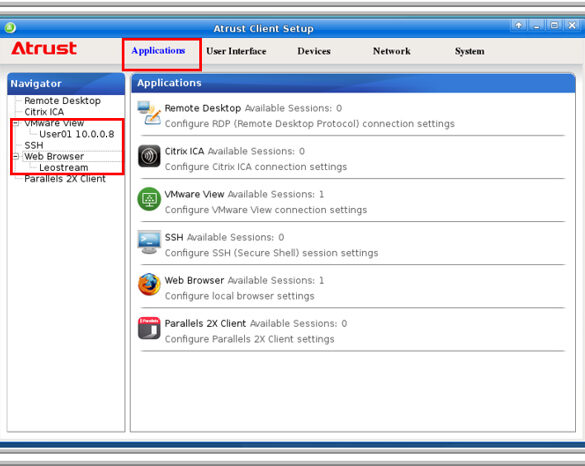
Task: Click 'Configure local browser settings' text
Action: (x=240, y=296)
